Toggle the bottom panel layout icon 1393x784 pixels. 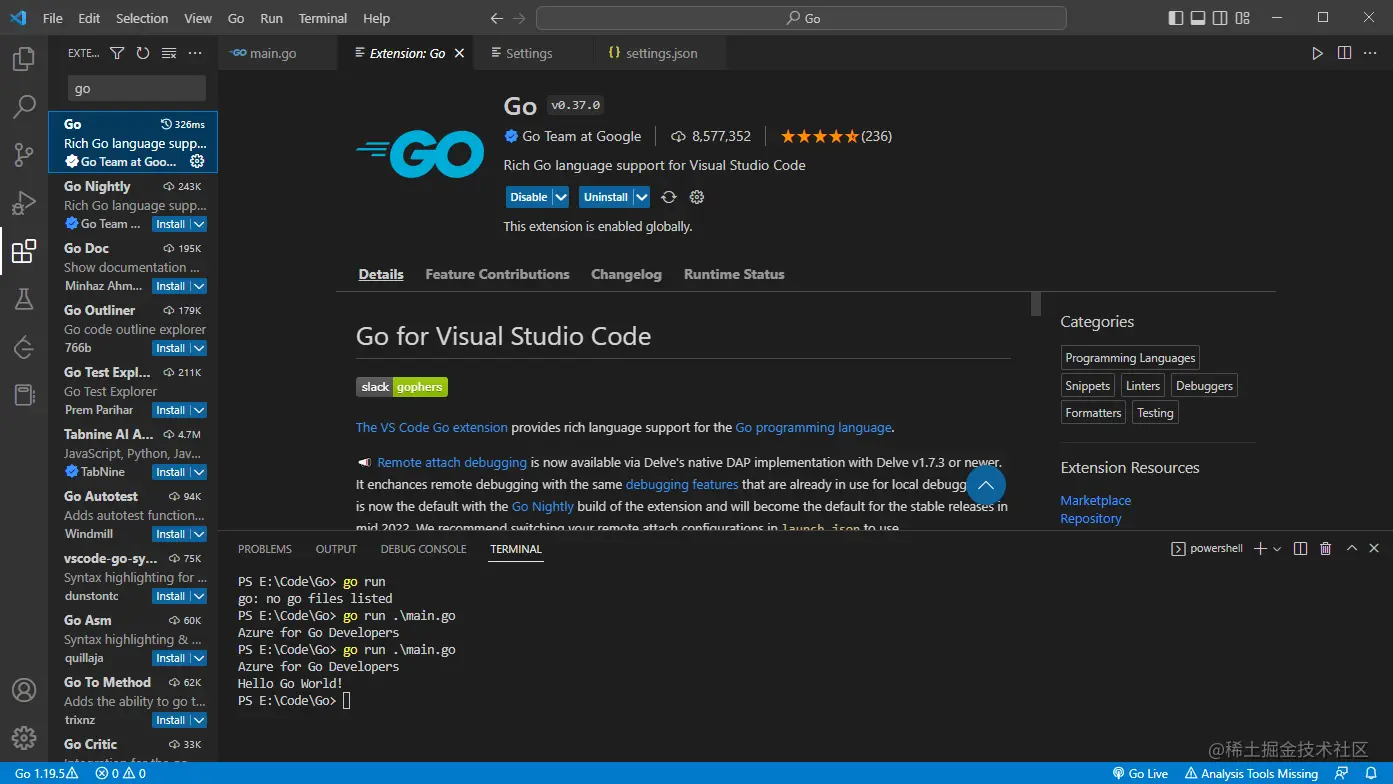(x=1198, y=18)
